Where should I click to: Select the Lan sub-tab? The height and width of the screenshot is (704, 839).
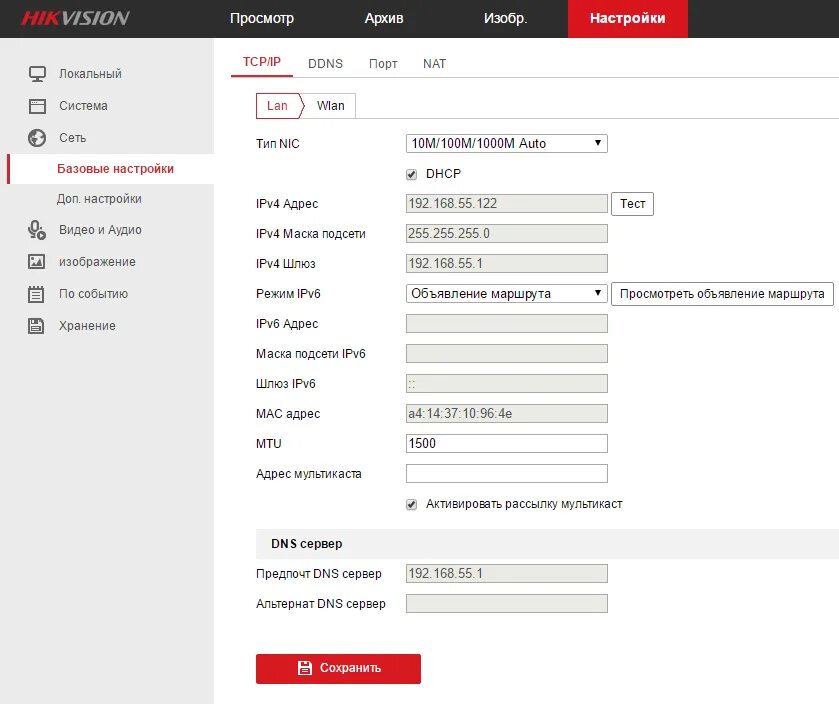pos(278,106)
